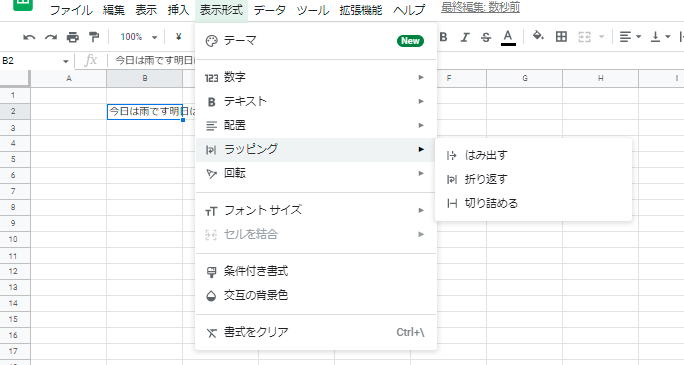Expand the 配置 submenu
Image resolution: width=684 pixels, height=365 pixels.
(316, 125)
